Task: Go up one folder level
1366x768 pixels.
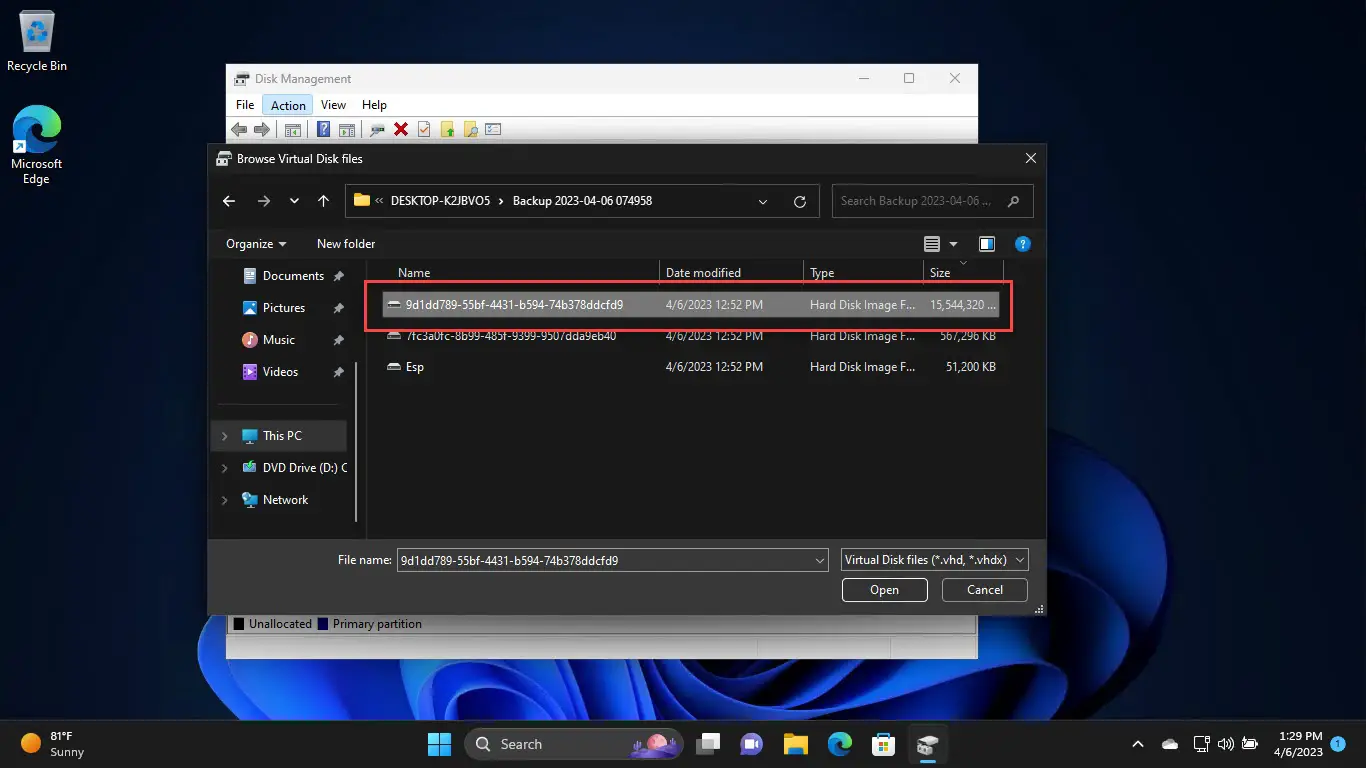Action: pos(323,201)
